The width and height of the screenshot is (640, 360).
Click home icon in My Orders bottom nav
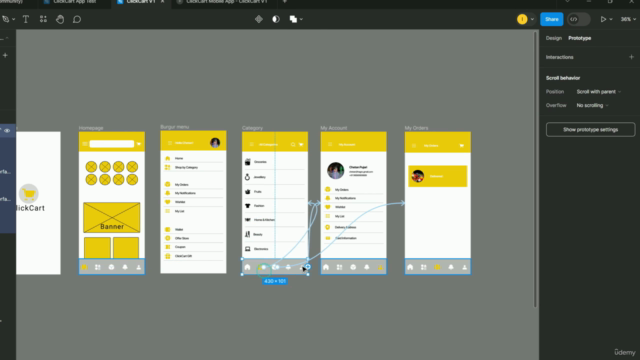(x=410, y=267)
